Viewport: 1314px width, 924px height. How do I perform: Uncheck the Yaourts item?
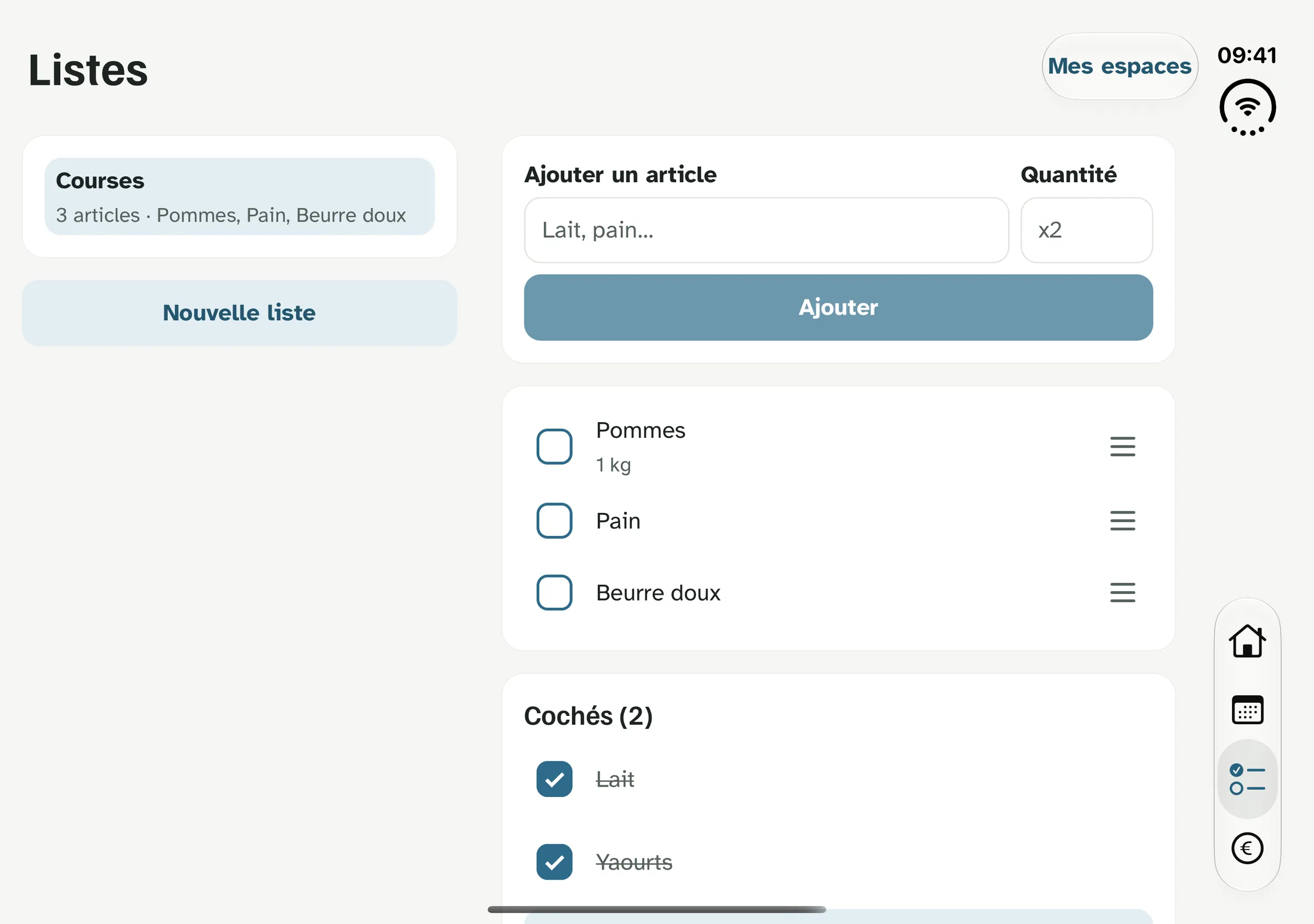coord(554,862)
